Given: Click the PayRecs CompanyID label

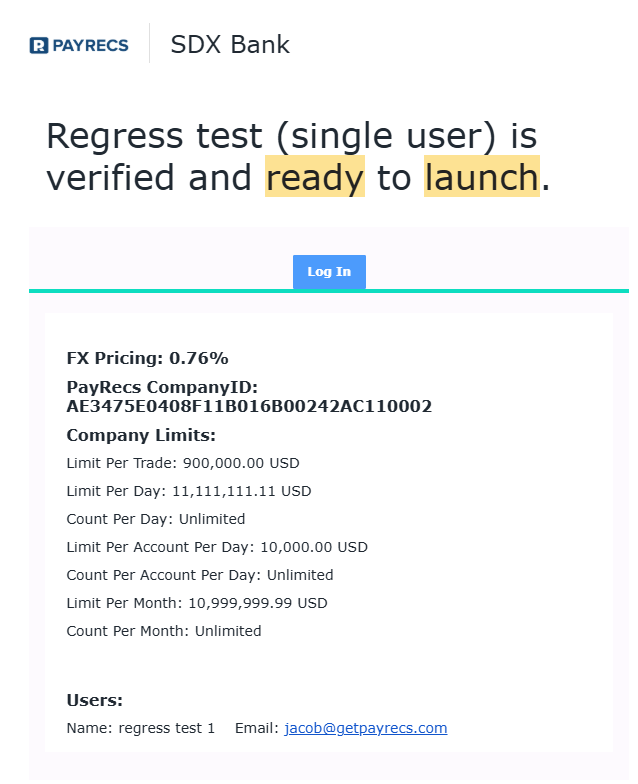Looking at the screenshot, I should [162, 387].
